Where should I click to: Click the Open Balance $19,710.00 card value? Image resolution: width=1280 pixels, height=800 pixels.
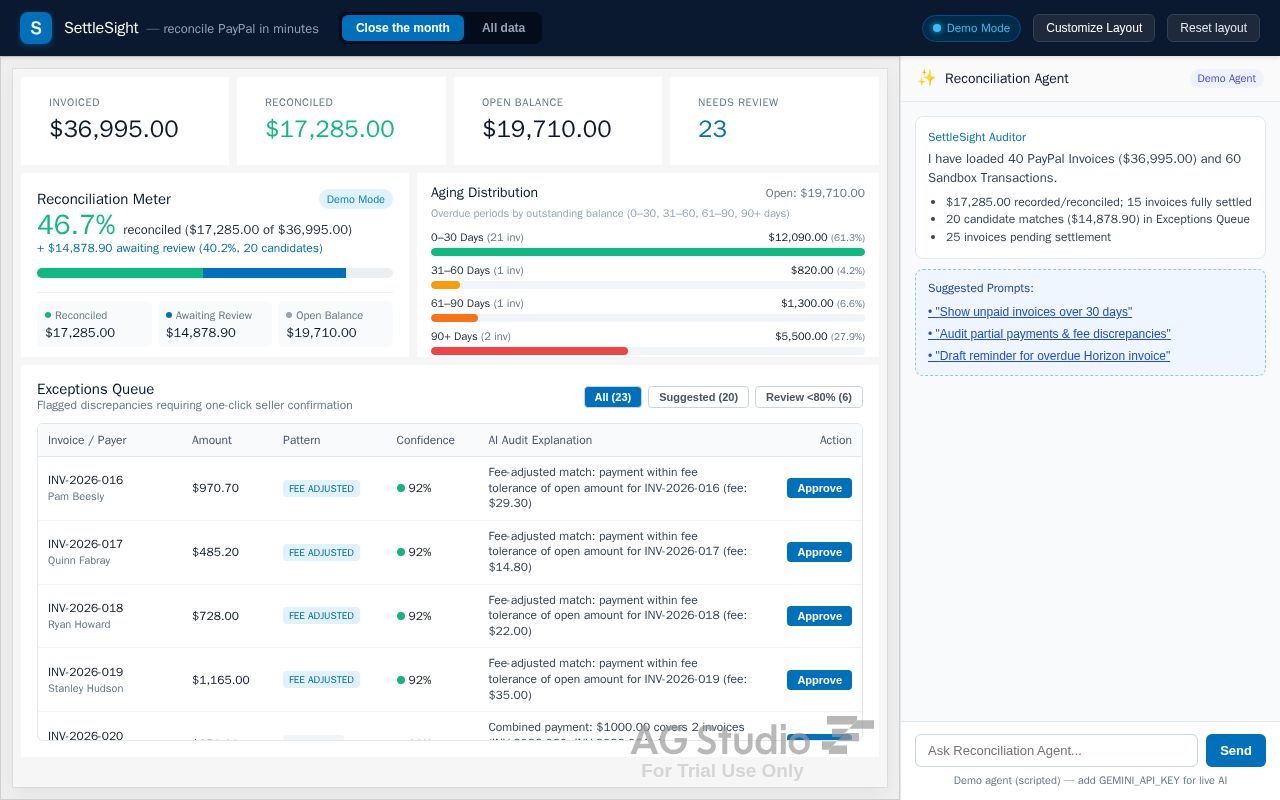(547, 129)
